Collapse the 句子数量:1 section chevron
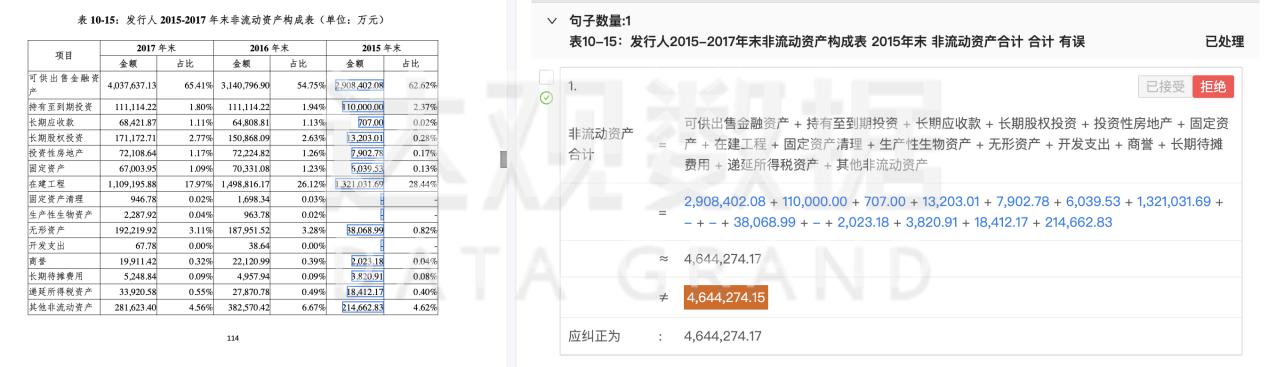This screenshot has width=1268, height=367. coord(551,20)
